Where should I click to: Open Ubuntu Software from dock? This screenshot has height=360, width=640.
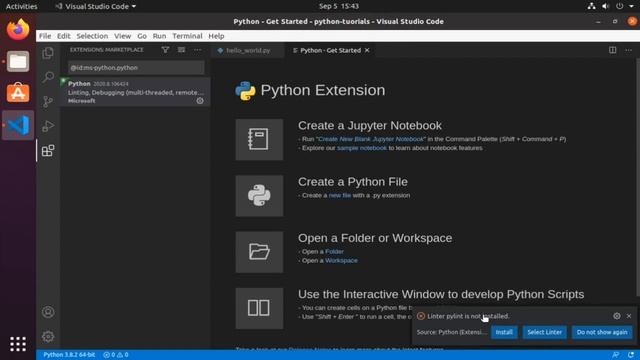(18, 93)
